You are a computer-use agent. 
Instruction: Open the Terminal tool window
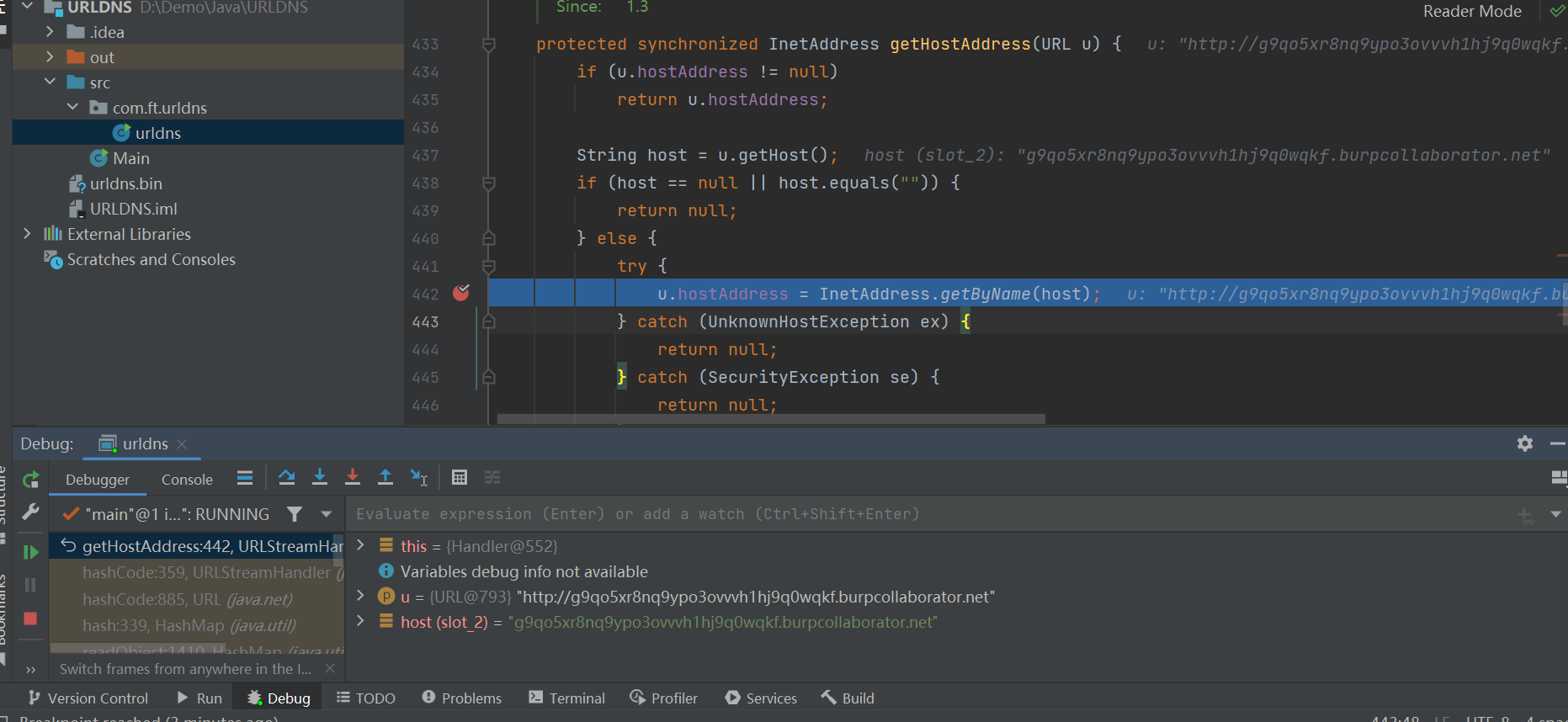[x=567, y=698]
